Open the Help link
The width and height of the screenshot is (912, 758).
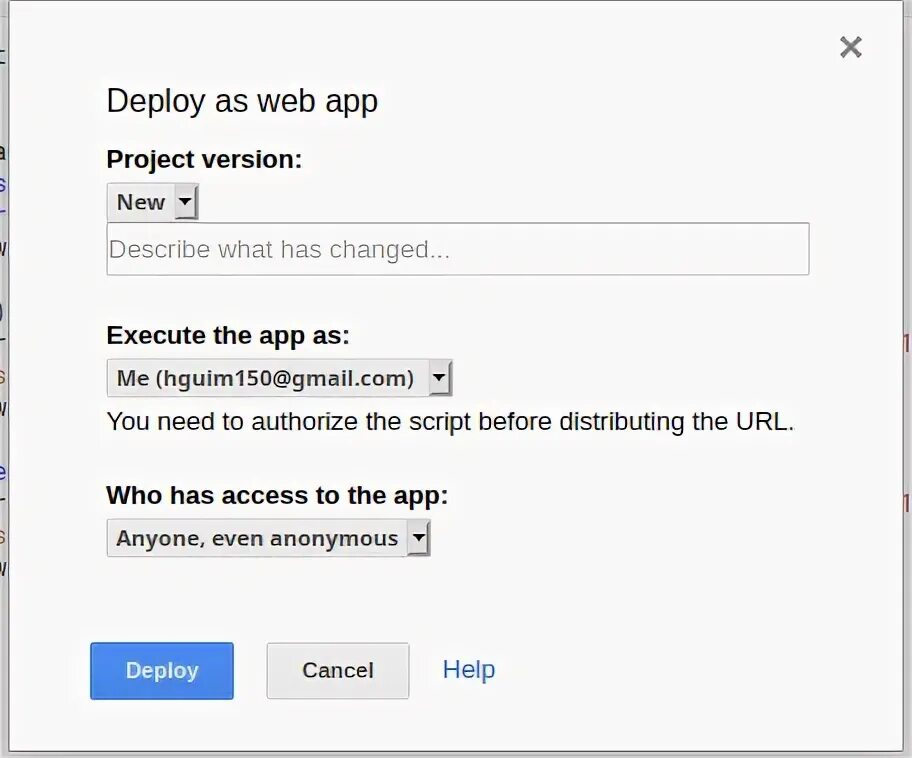pyautogui.click(x=469, y=670)
